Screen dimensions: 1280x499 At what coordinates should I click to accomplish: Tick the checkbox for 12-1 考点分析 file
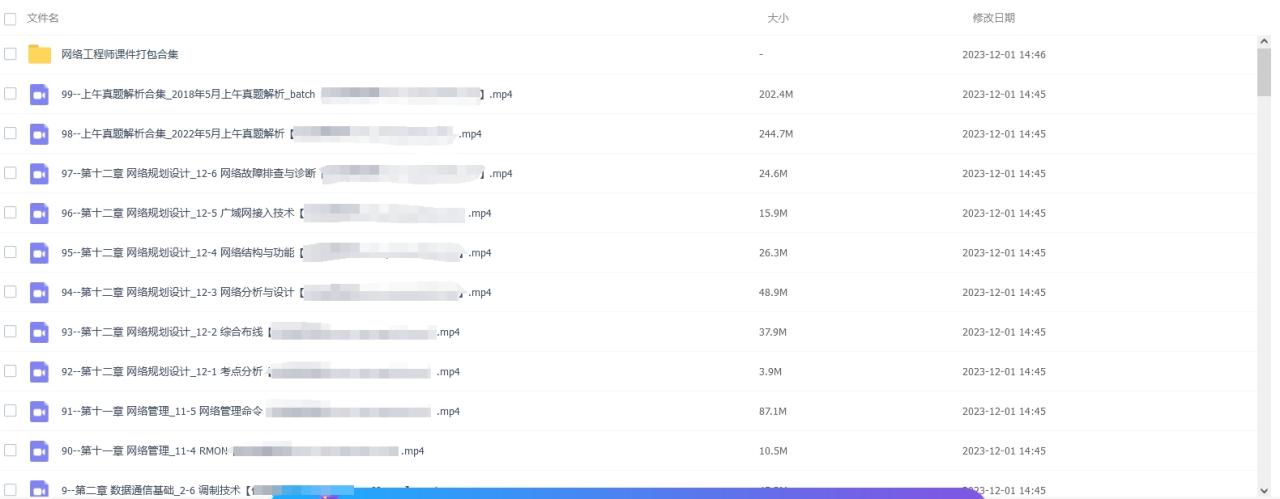click(x=10, y=372)
